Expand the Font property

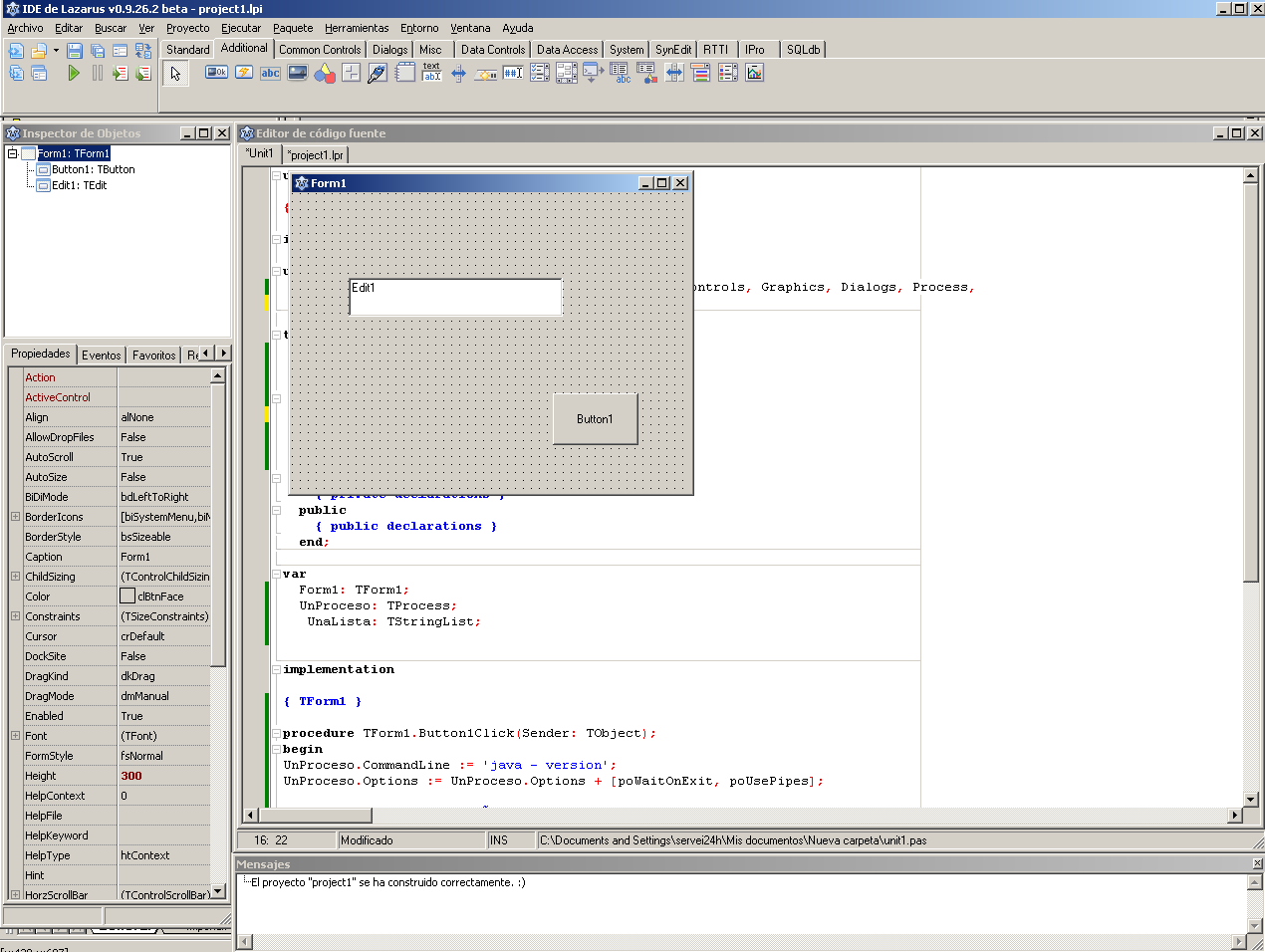[x=15, y=735]
